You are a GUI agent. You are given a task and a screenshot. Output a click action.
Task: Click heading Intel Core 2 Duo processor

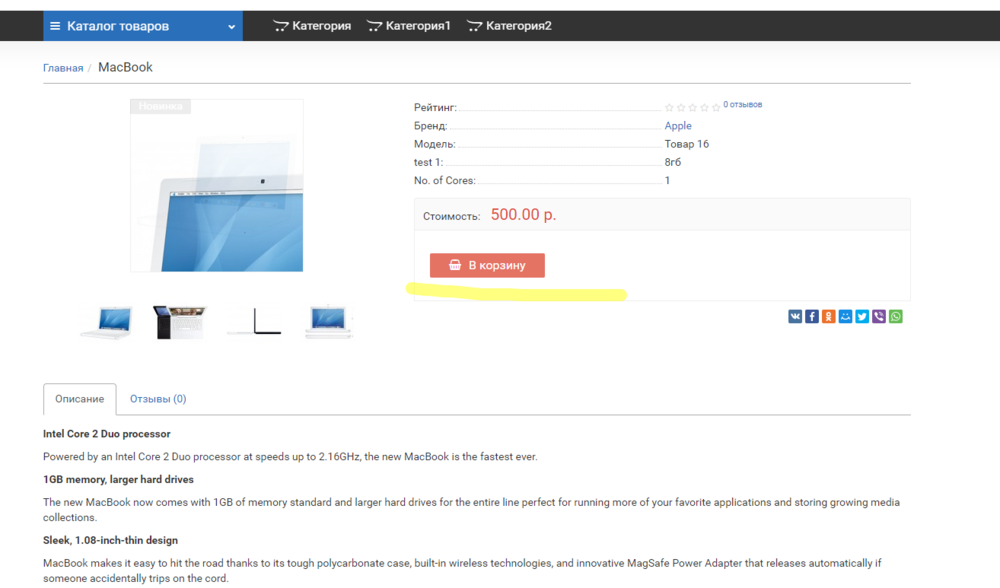(107, 434)
